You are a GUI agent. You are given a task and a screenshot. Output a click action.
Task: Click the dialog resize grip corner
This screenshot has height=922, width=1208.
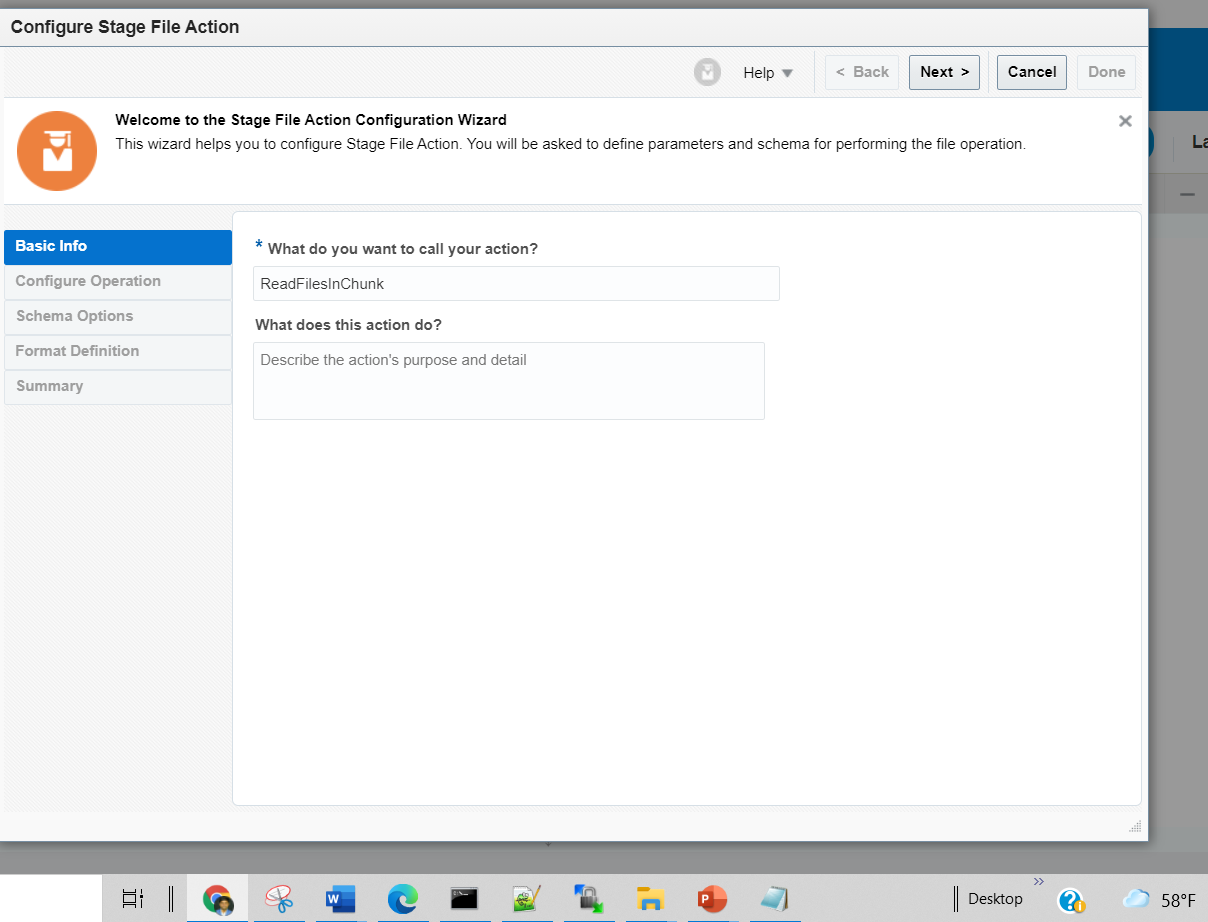tap(1135, 826)
